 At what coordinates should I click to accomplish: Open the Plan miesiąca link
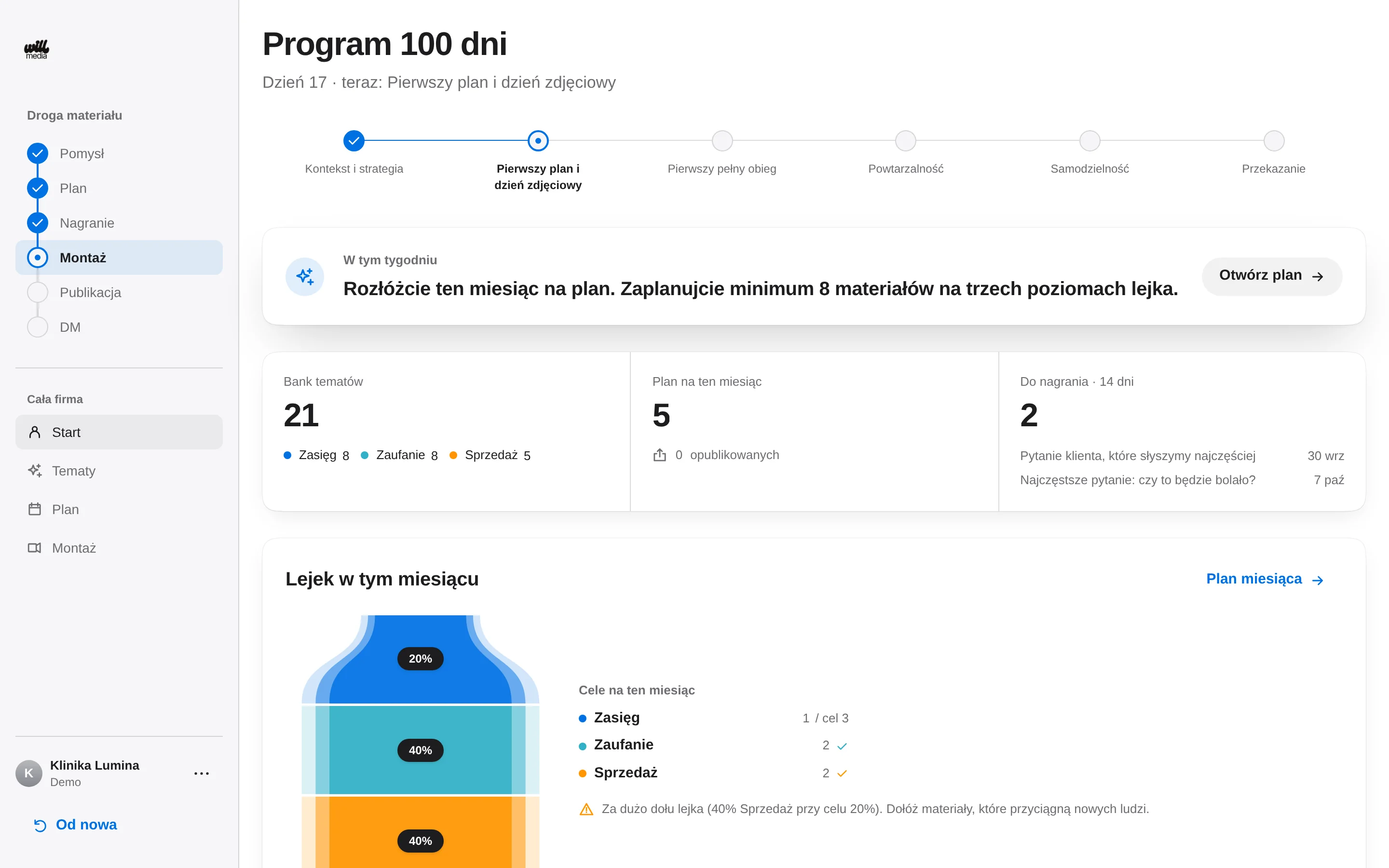click(x=1265, y=579)
